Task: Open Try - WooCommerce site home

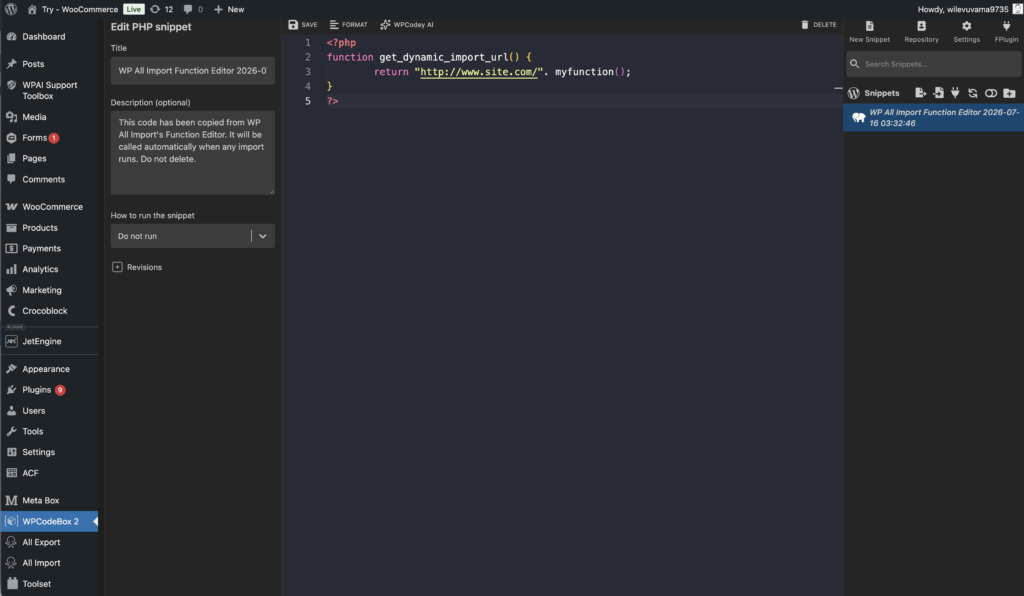Action: pyautogui.click(x=73, y=9)
